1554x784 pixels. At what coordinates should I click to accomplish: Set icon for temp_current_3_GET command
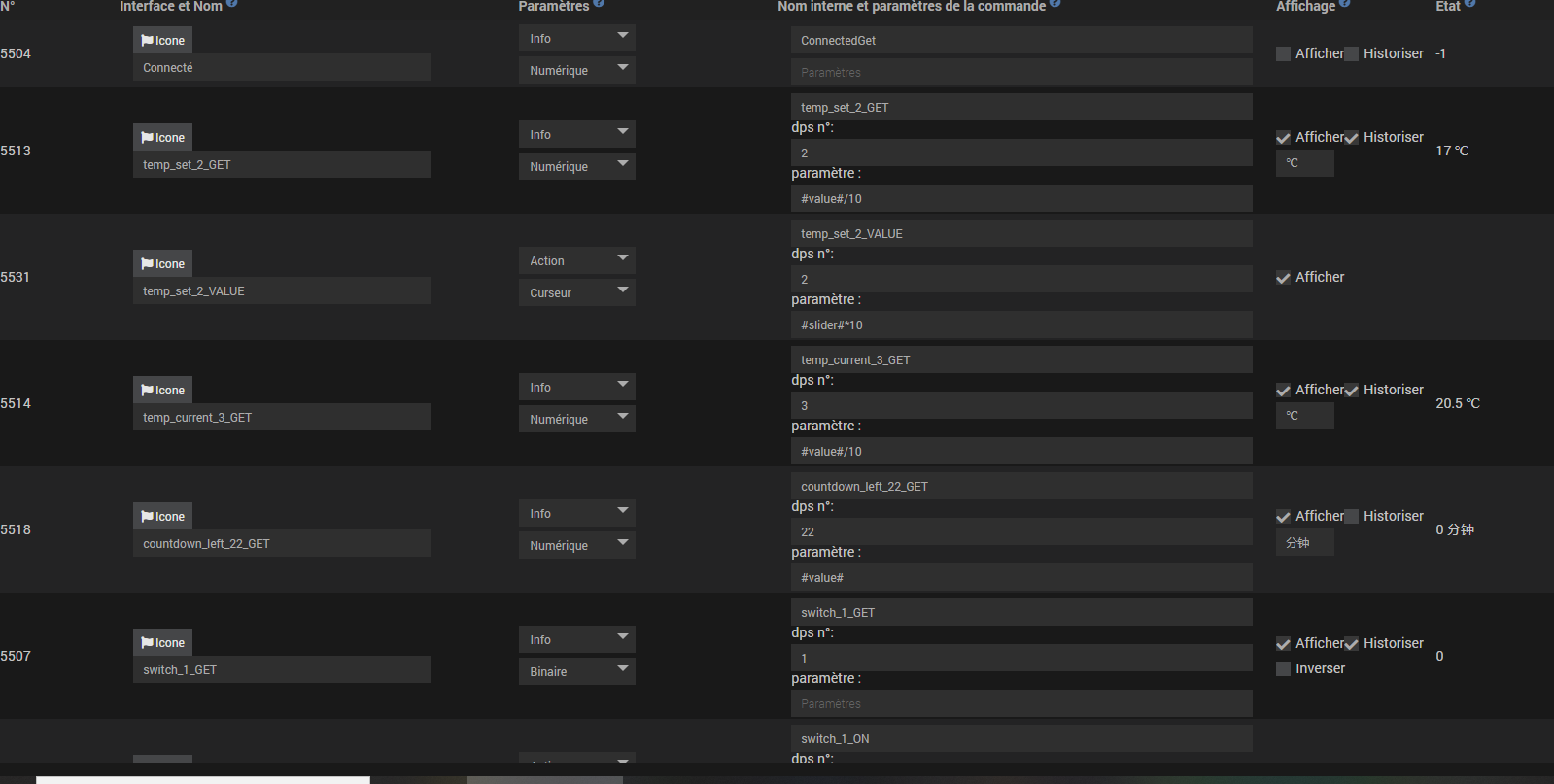click(162, 390)
